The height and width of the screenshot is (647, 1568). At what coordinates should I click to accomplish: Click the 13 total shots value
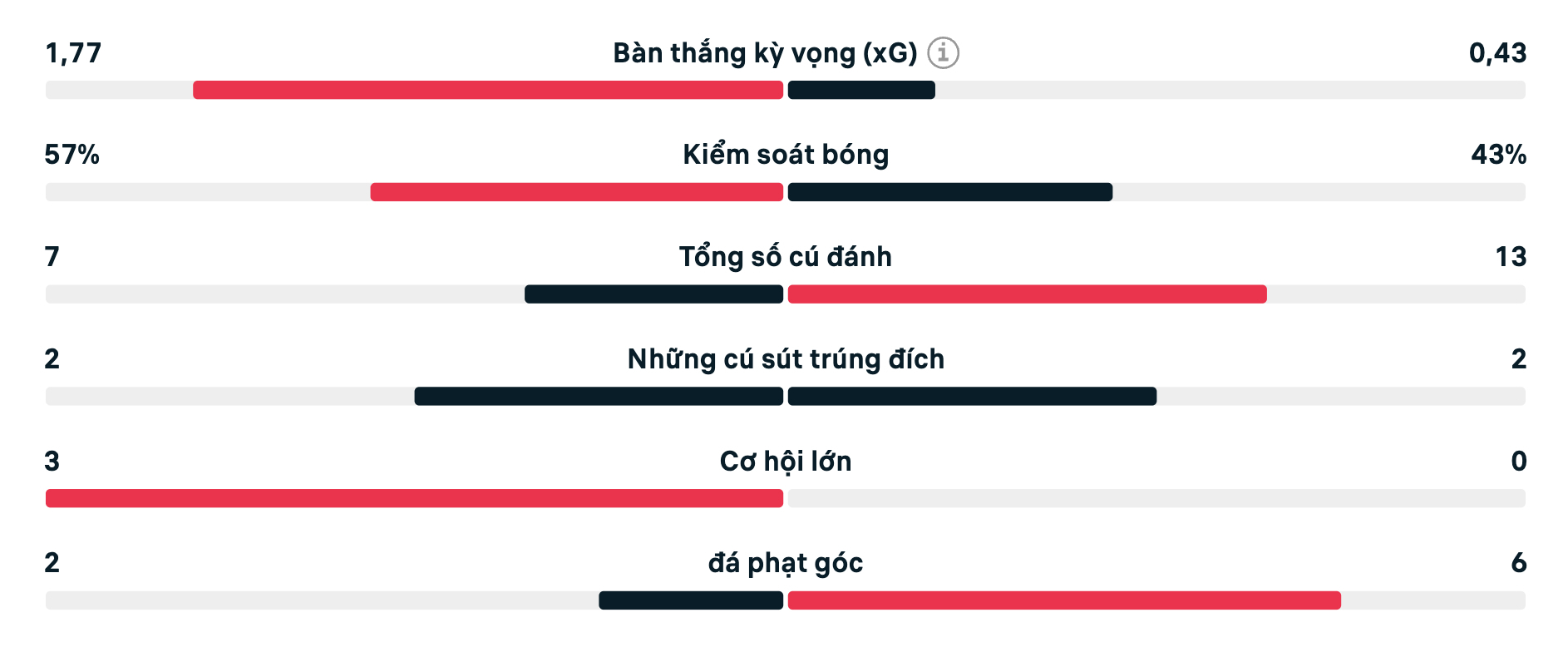point(1511,257)
